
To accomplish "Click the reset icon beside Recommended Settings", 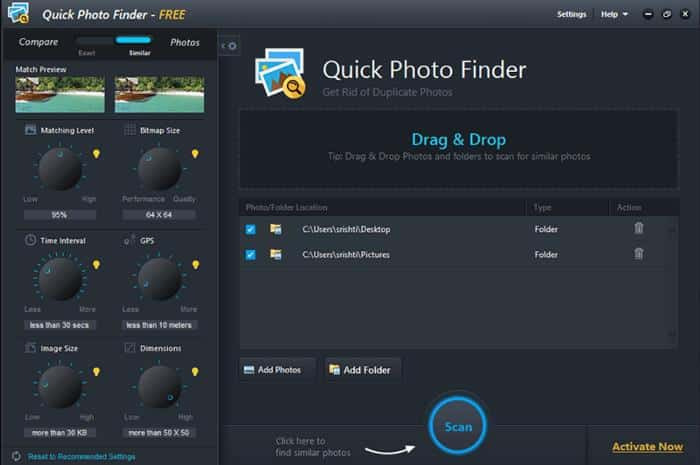I will tap(17, 456).
